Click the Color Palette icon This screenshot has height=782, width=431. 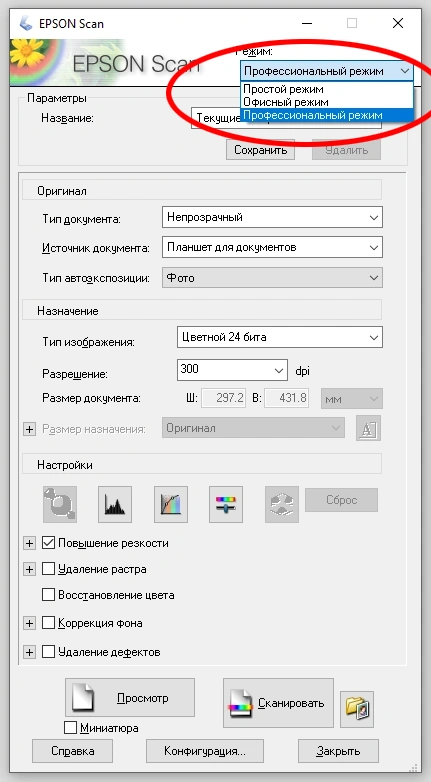(282, 504)
